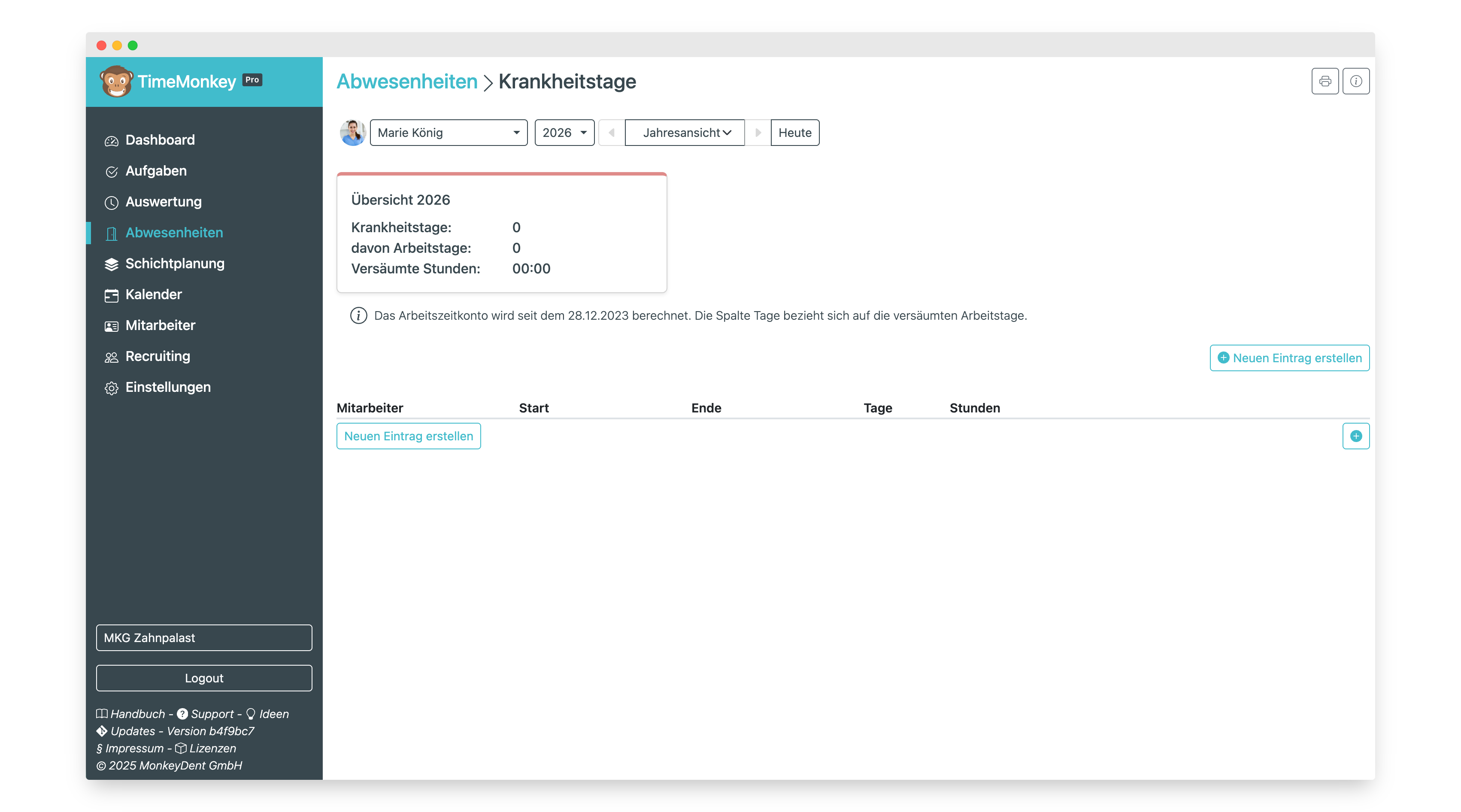
Task: Open Kalender using its calendar icon
Action: coord(111,294)
